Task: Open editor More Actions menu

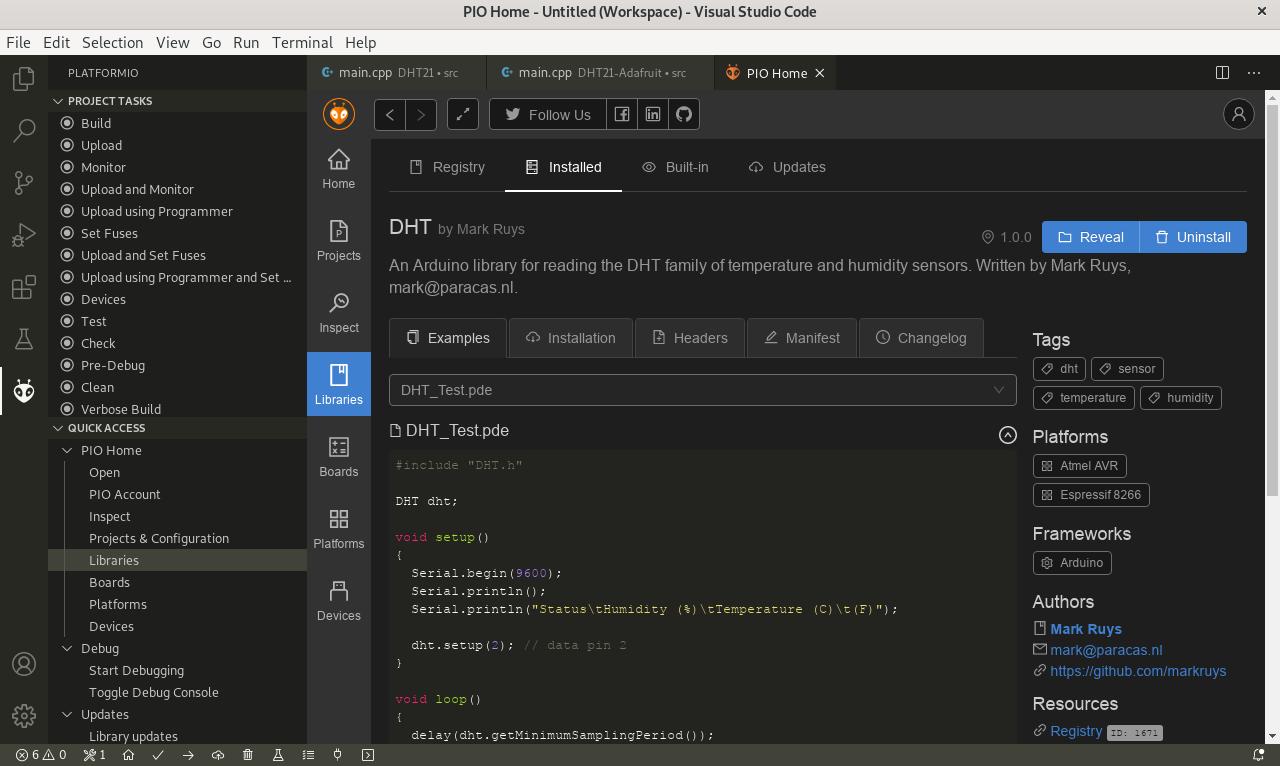Action: (x=1254, y=72)
